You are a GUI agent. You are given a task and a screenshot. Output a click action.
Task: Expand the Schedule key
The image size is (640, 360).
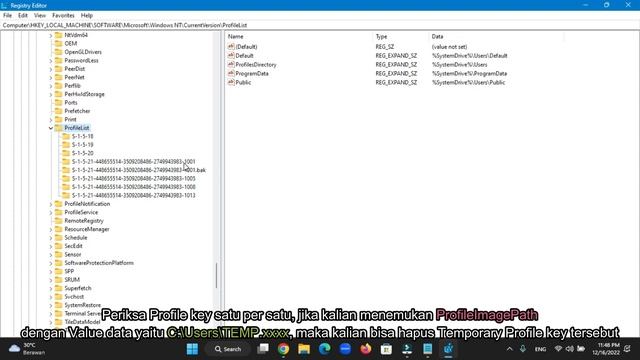click(51, 238)
